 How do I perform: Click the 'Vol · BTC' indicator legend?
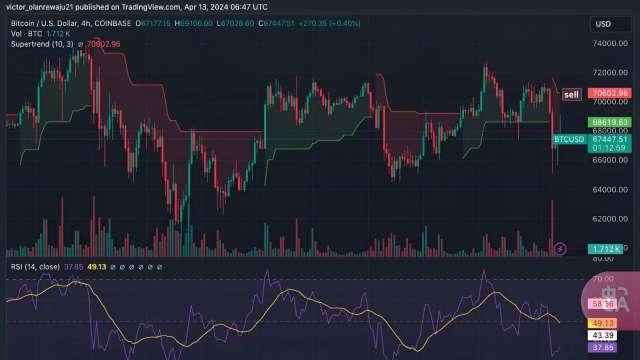(26, 34)
